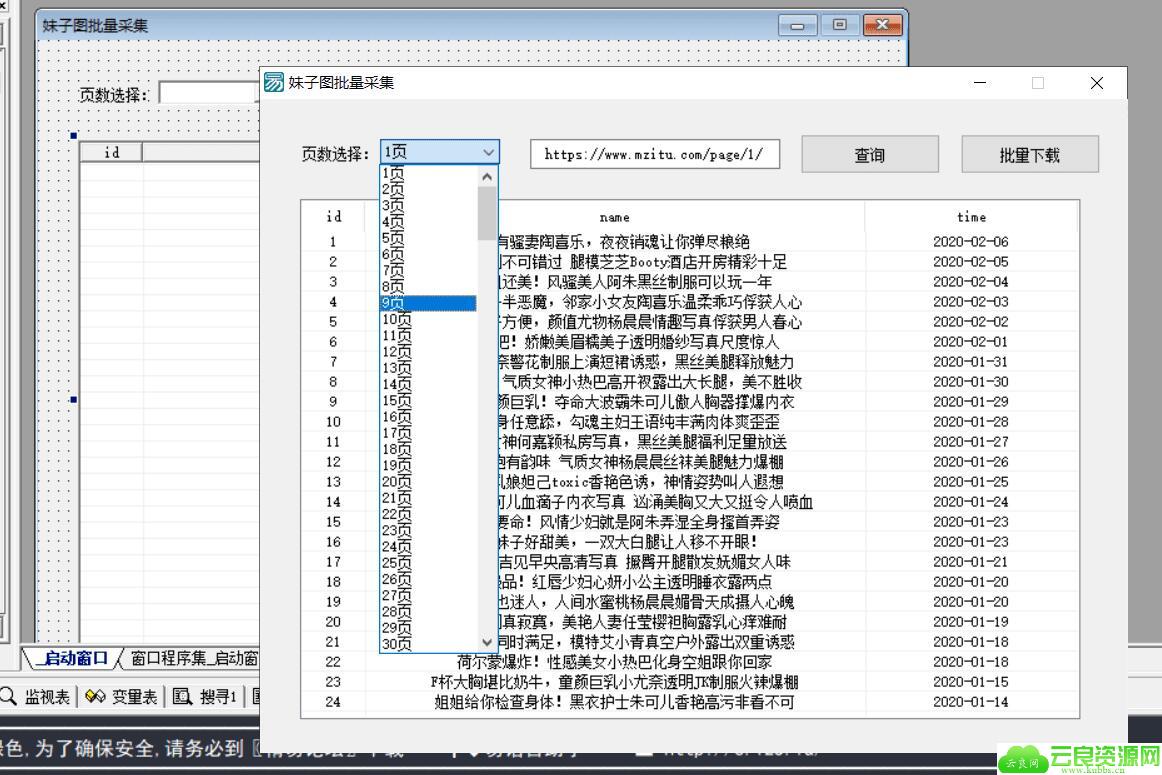Viewport: 1162px width, 775px height.
Task: Switch to the 窗口程序集_启动窗口 tab
Action: click(193, 658)
